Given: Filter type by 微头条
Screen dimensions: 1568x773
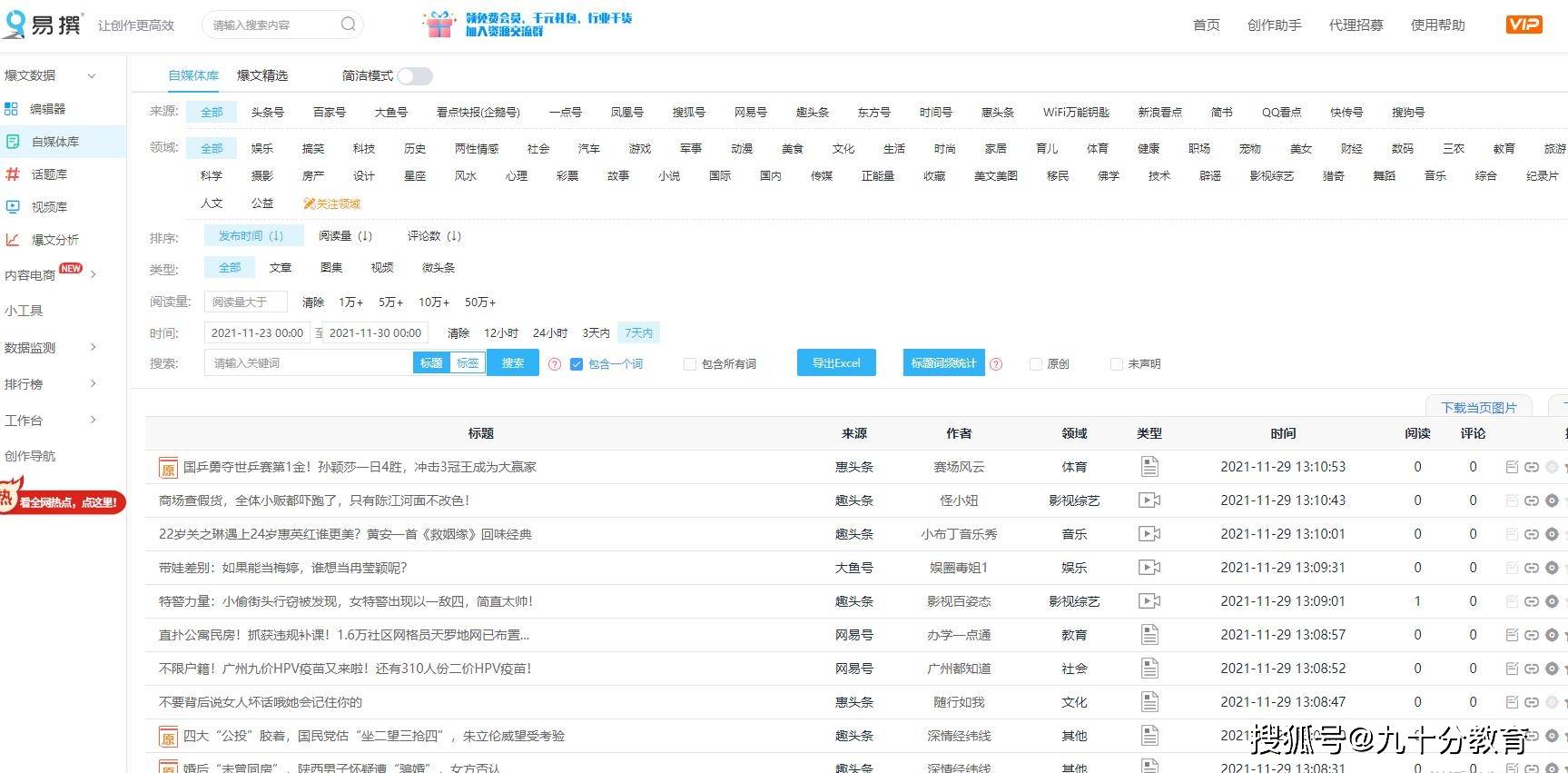Looking at the screenshot, I should [x=438, y=268].
